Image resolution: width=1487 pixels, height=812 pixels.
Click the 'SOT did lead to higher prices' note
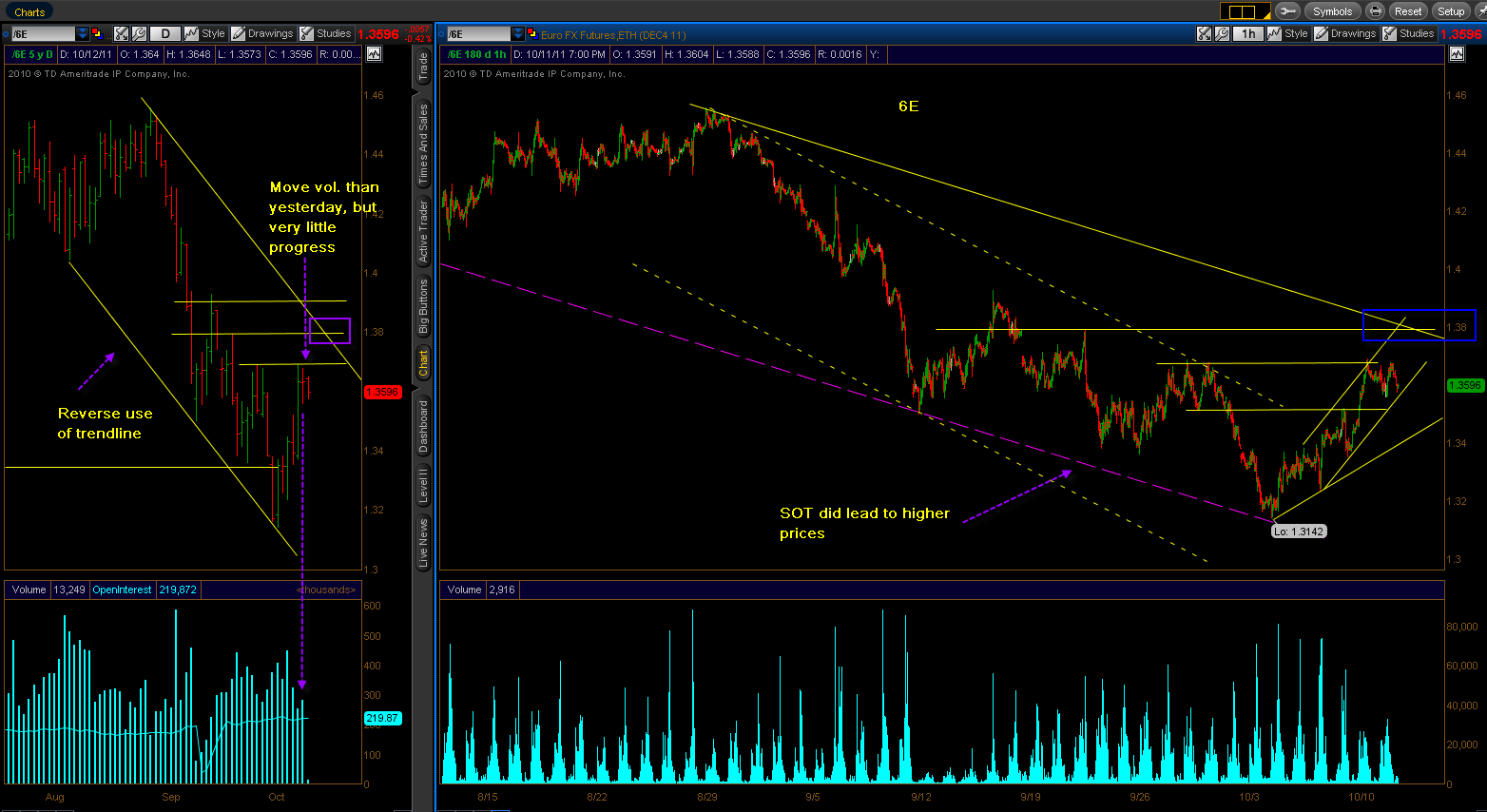(x=864, y=523)
